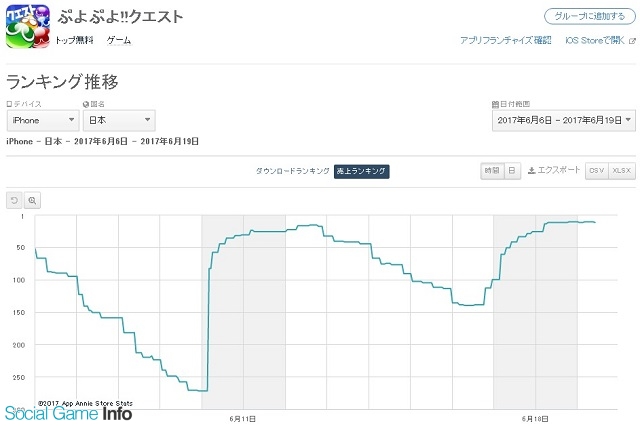Click the magnifier zoom icon above chart
This screenshot has width=640, height=426.
pyautogui.click(x=32, y=200)
